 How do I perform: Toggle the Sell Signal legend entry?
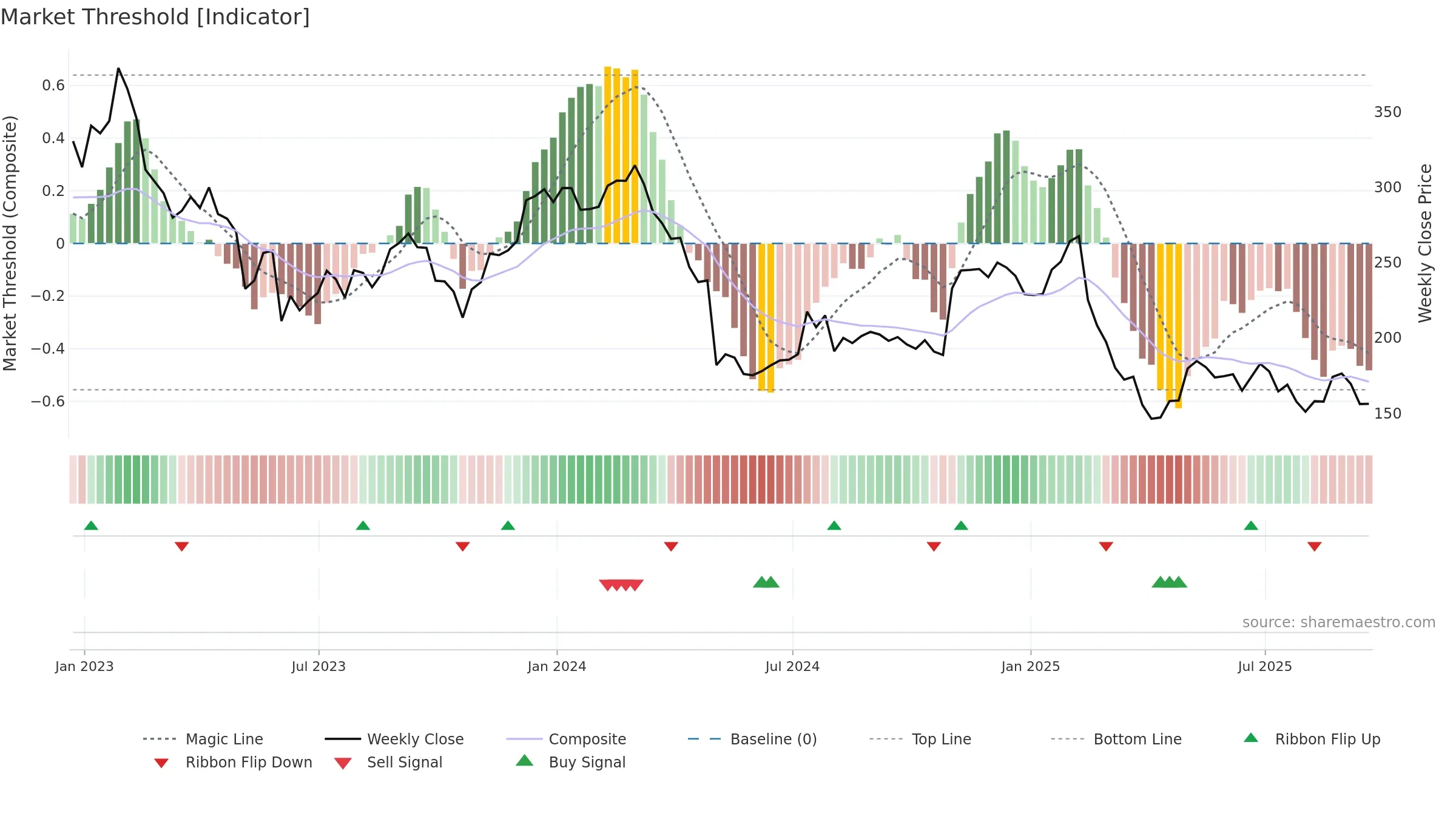[x=388, y=762]
